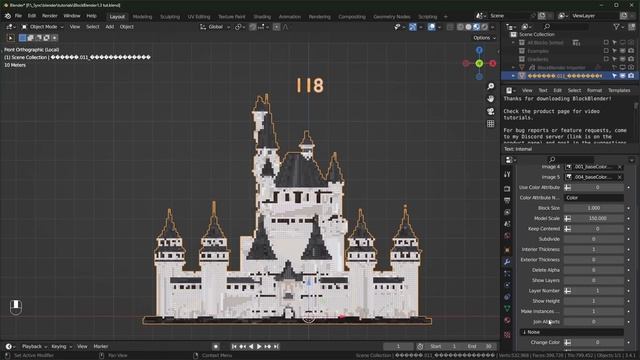Switch to rendered viewport shading

tap(484, 27)
